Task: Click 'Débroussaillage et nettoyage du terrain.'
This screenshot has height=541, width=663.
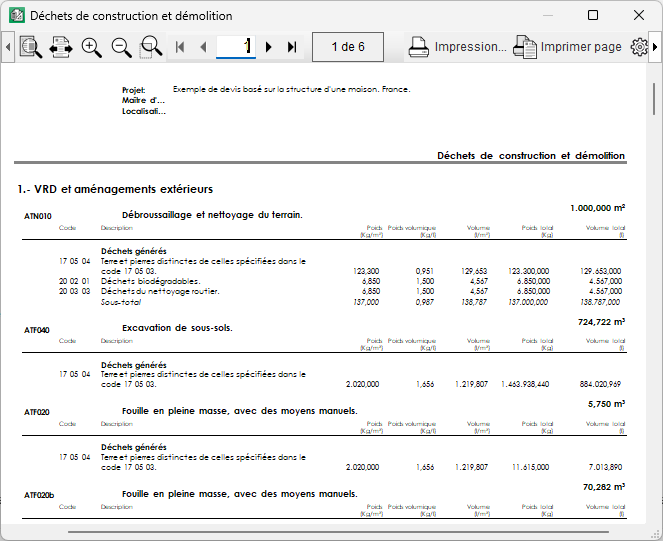Action: 212,215
